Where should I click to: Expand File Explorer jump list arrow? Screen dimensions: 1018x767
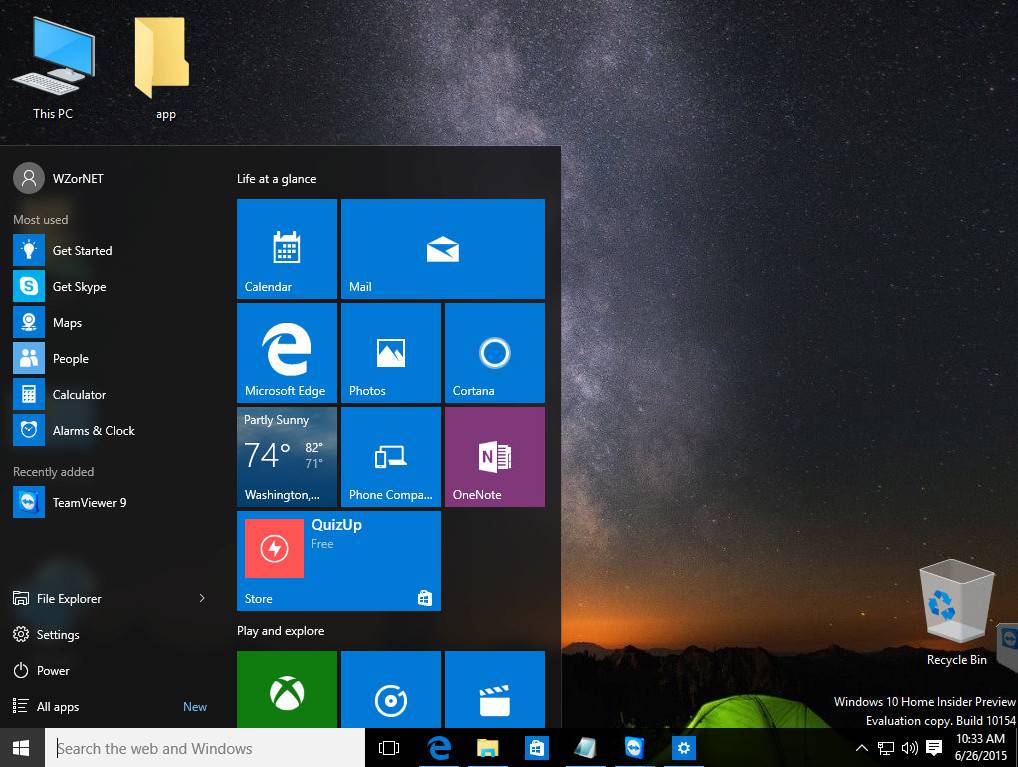click(x=202, y=598)
